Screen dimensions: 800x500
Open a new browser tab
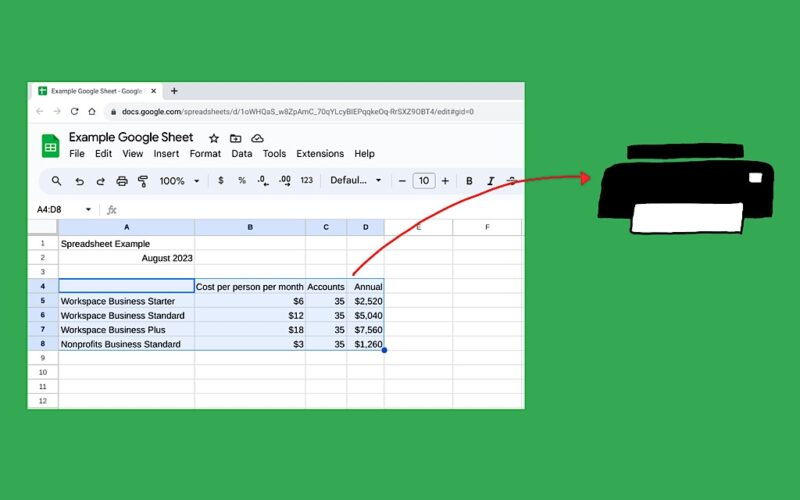(174, 91)
